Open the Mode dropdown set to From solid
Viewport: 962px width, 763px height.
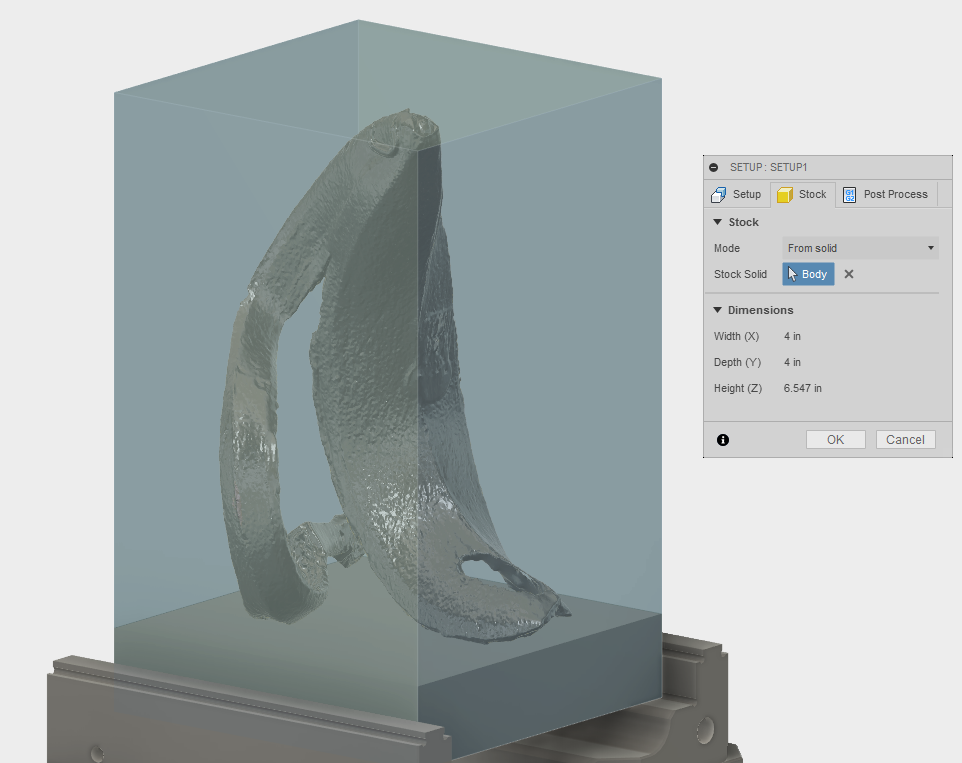tap(860, 248)
